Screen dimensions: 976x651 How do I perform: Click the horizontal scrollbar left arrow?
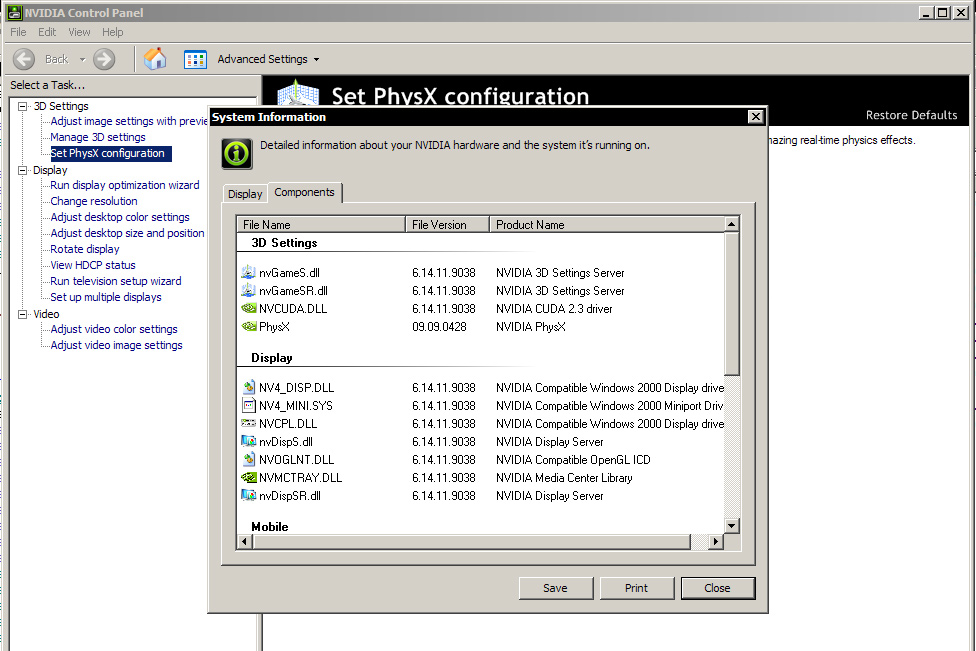245,541
